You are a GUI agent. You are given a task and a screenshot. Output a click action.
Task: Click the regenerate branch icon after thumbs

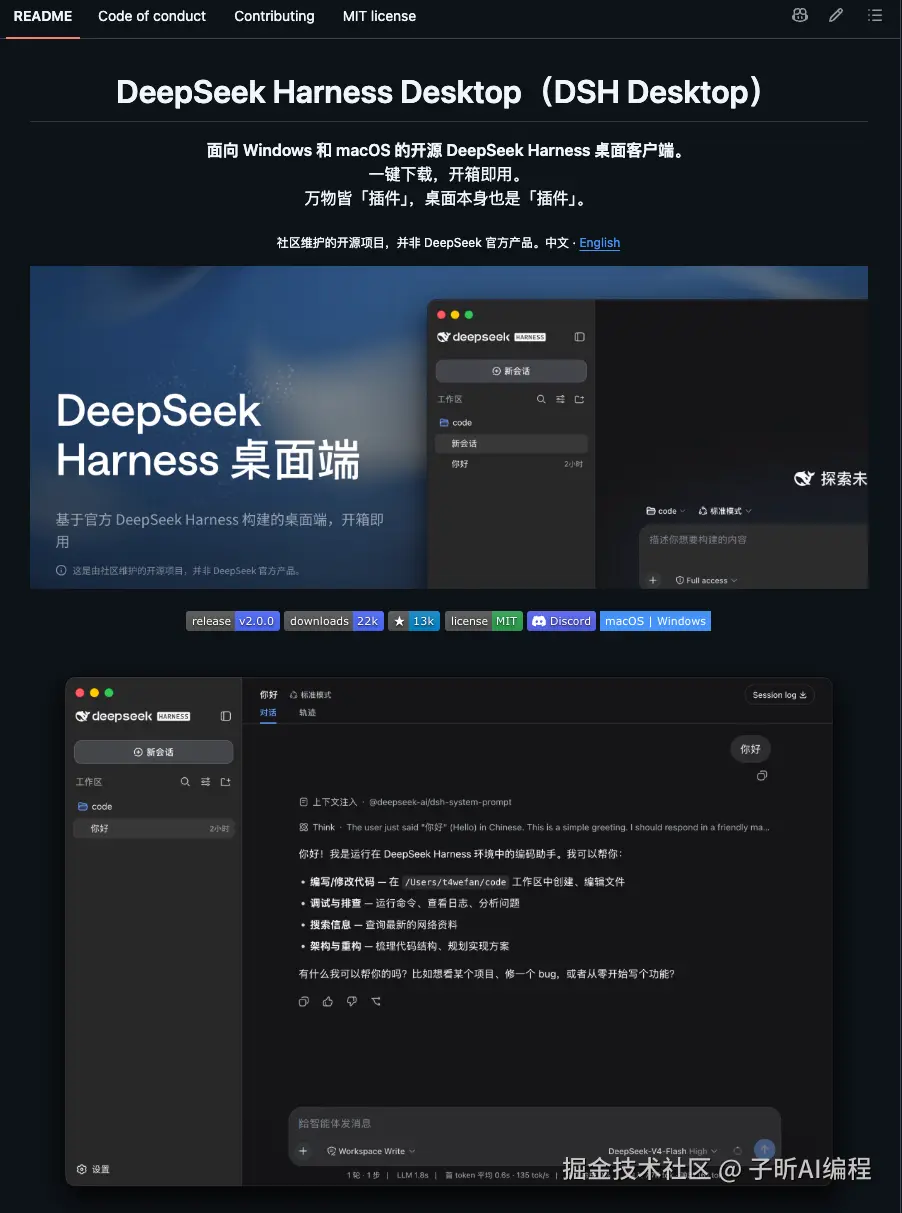376,1001
